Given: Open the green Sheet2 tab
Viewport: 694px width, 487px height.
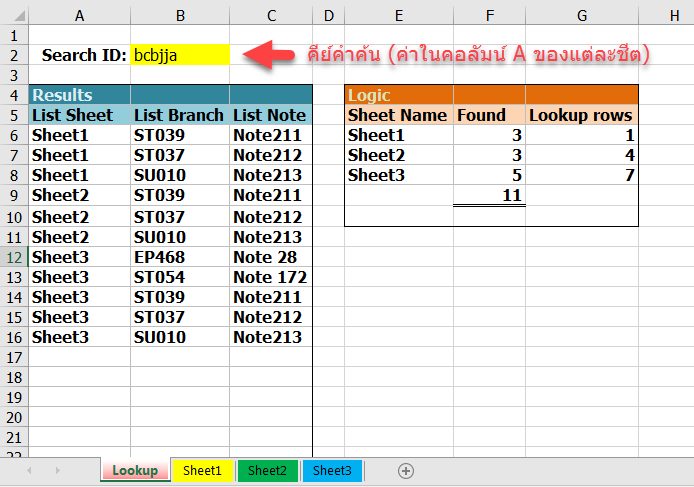Looking at the screenshot, I should coord(267,470).
